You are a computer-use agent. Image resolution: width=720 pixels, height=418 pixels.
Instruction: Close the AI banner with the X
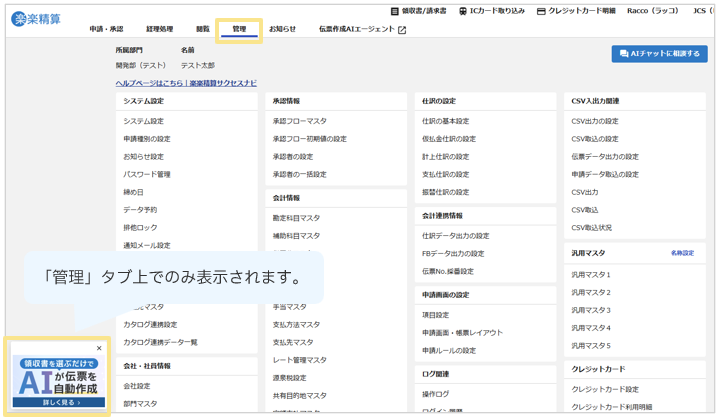[99, 348]
